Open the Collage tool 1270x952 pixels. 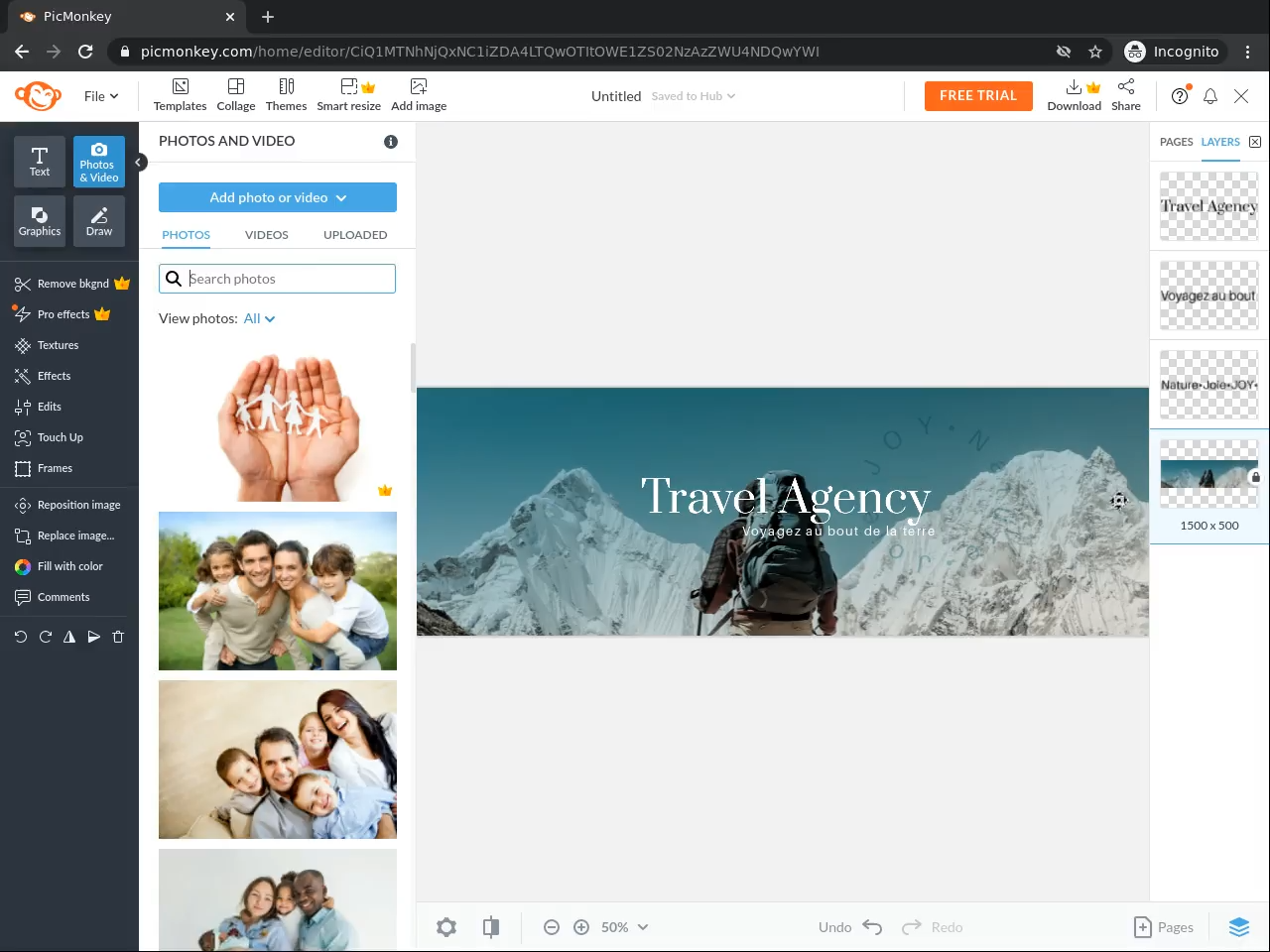click(236, 95)
